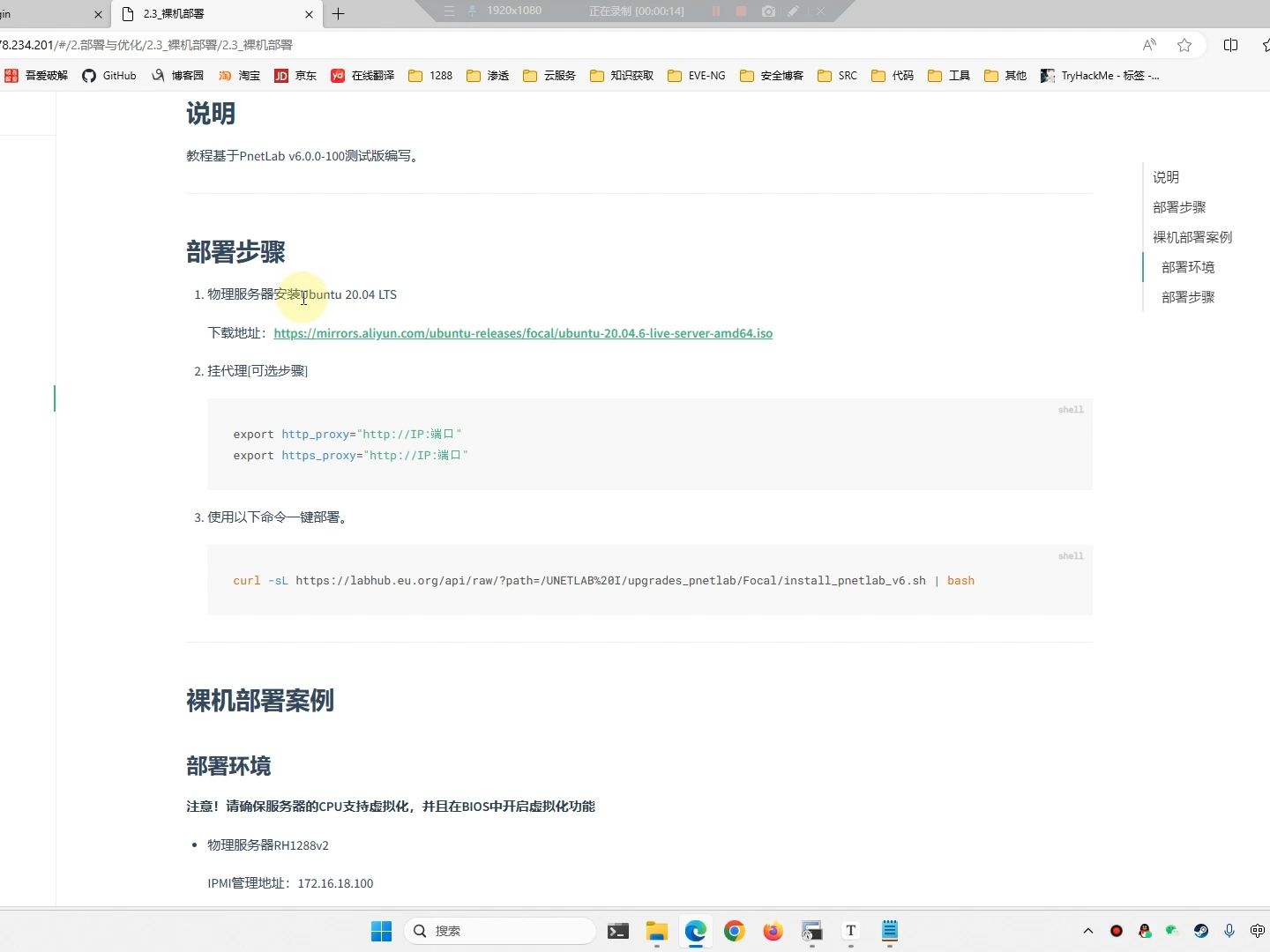Expand the SRC bookmark folder

tap(837, 76)
